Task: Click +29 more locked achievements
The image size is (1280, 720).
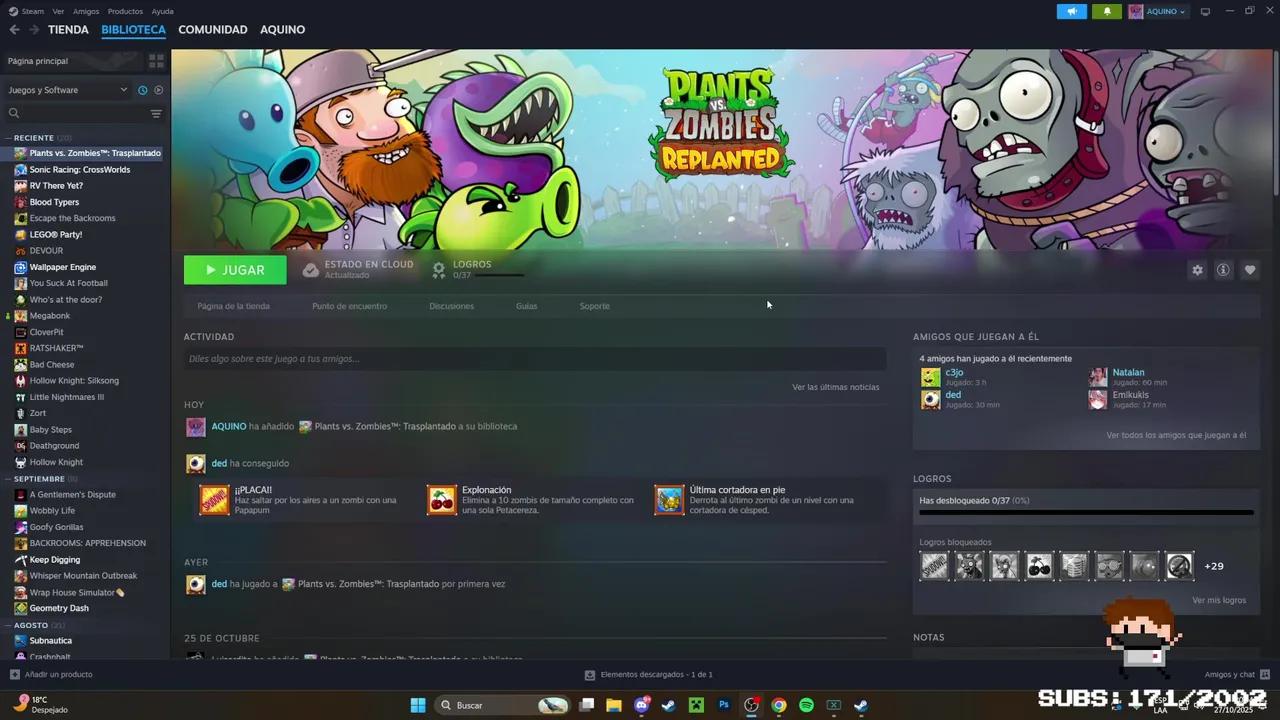Action: [1213, 566]
